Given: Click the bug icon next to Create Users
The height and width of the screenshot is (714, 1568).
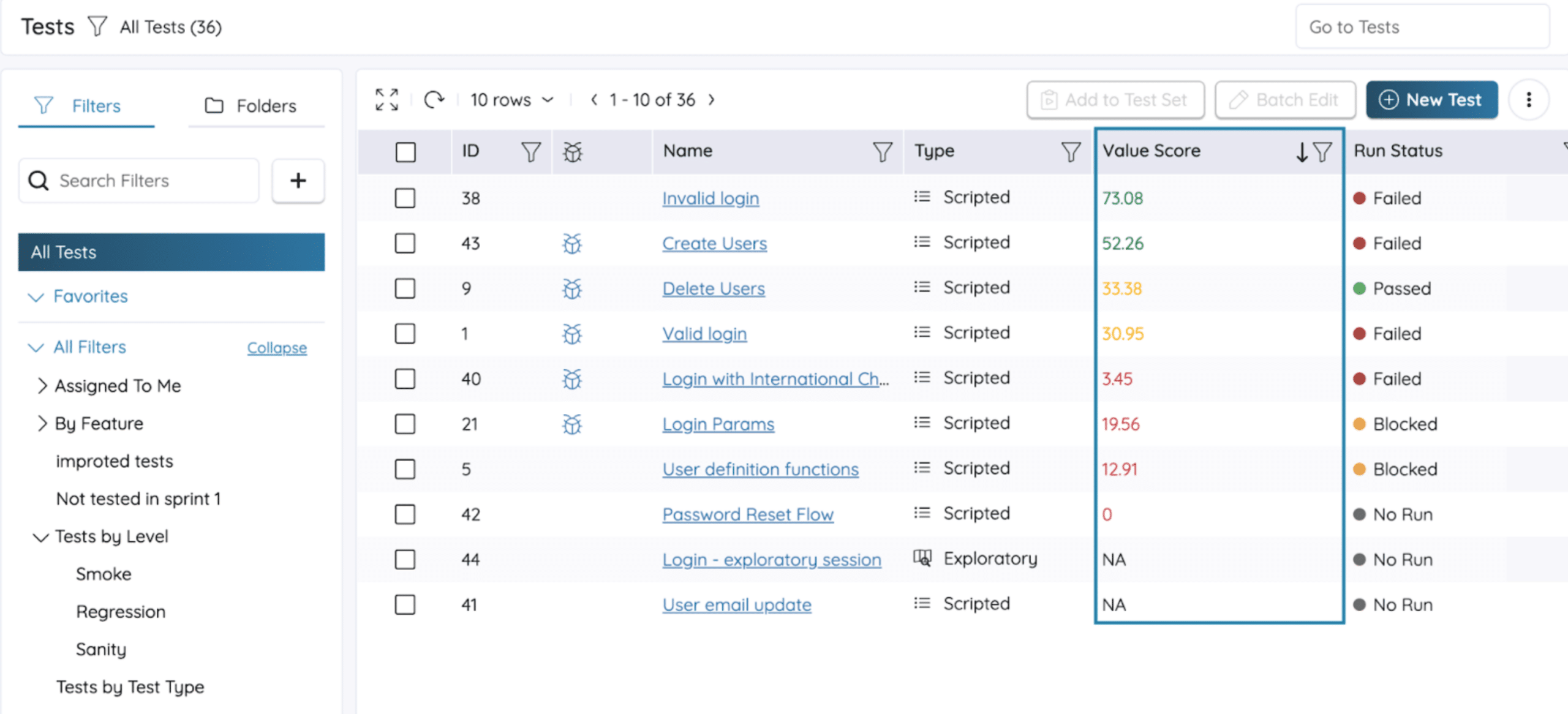Looking at the screenshot, I should click(x=571, y=243).
